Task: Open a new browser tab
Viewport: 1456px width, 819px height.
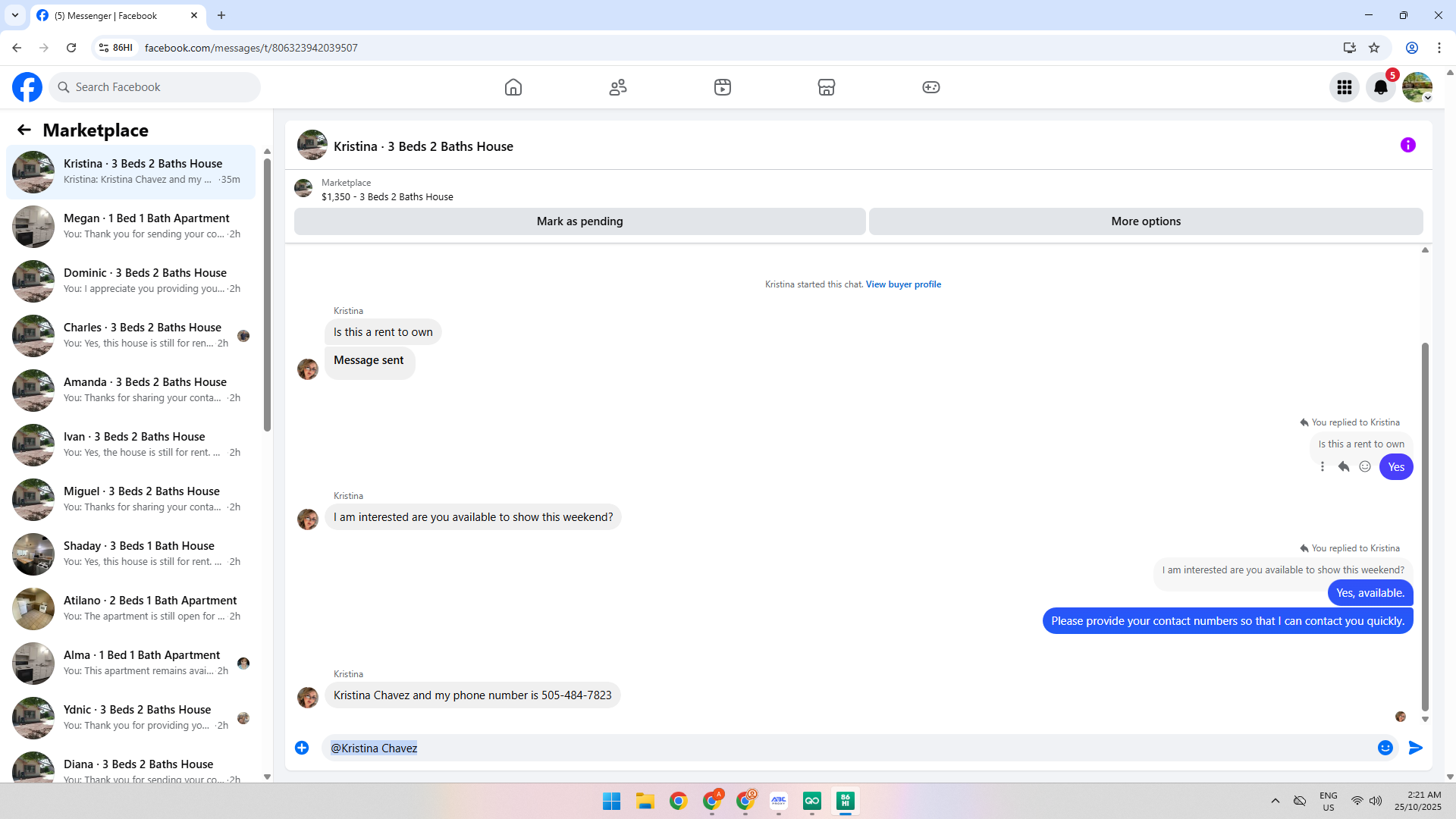Action: pyautogui.click(x=221, y=15)
